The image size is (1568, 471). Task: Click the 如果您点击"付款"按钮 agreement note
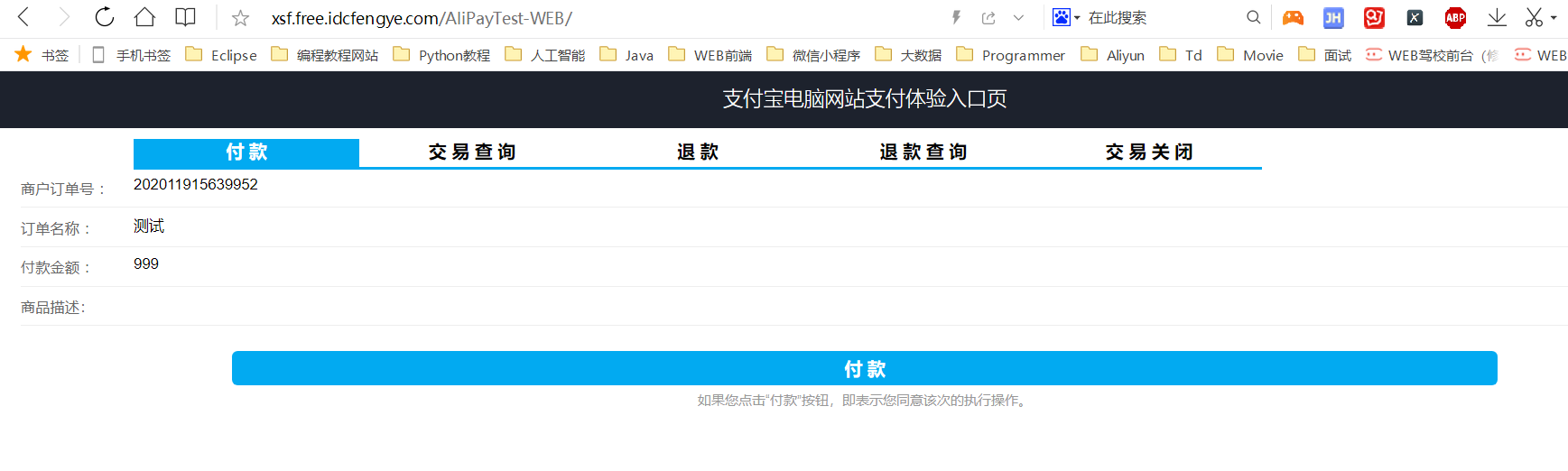tap(864, 400)
